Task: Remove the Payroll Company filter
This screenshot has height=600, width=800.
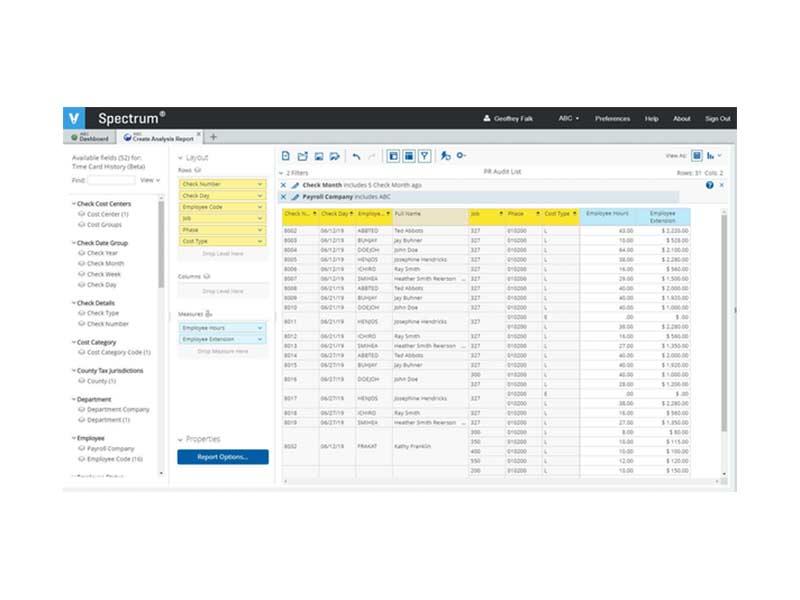Action: pos(284,197)
